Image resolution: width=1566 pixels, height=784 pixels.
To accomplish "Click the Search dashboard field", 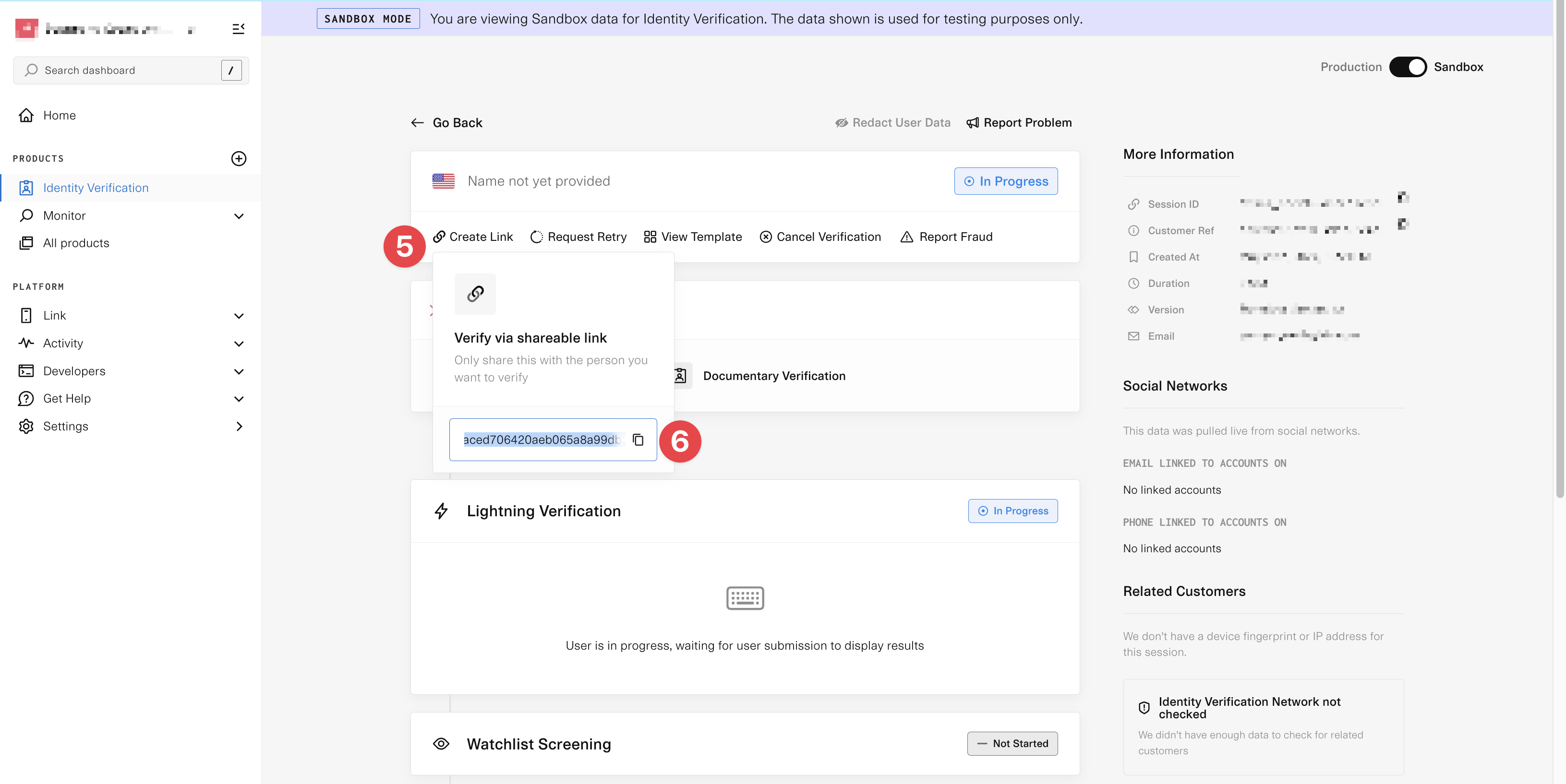I will tap(121, 71).
